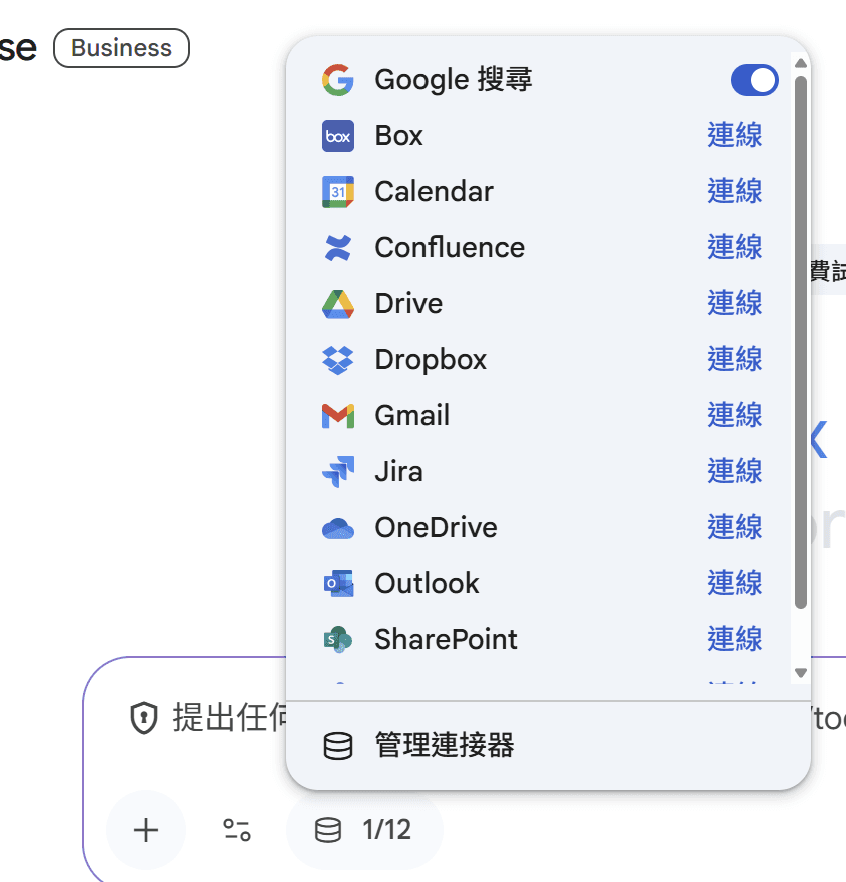846x882 pixels.
Task: Click the database icon beside 管理連接器
Action: 338,746
